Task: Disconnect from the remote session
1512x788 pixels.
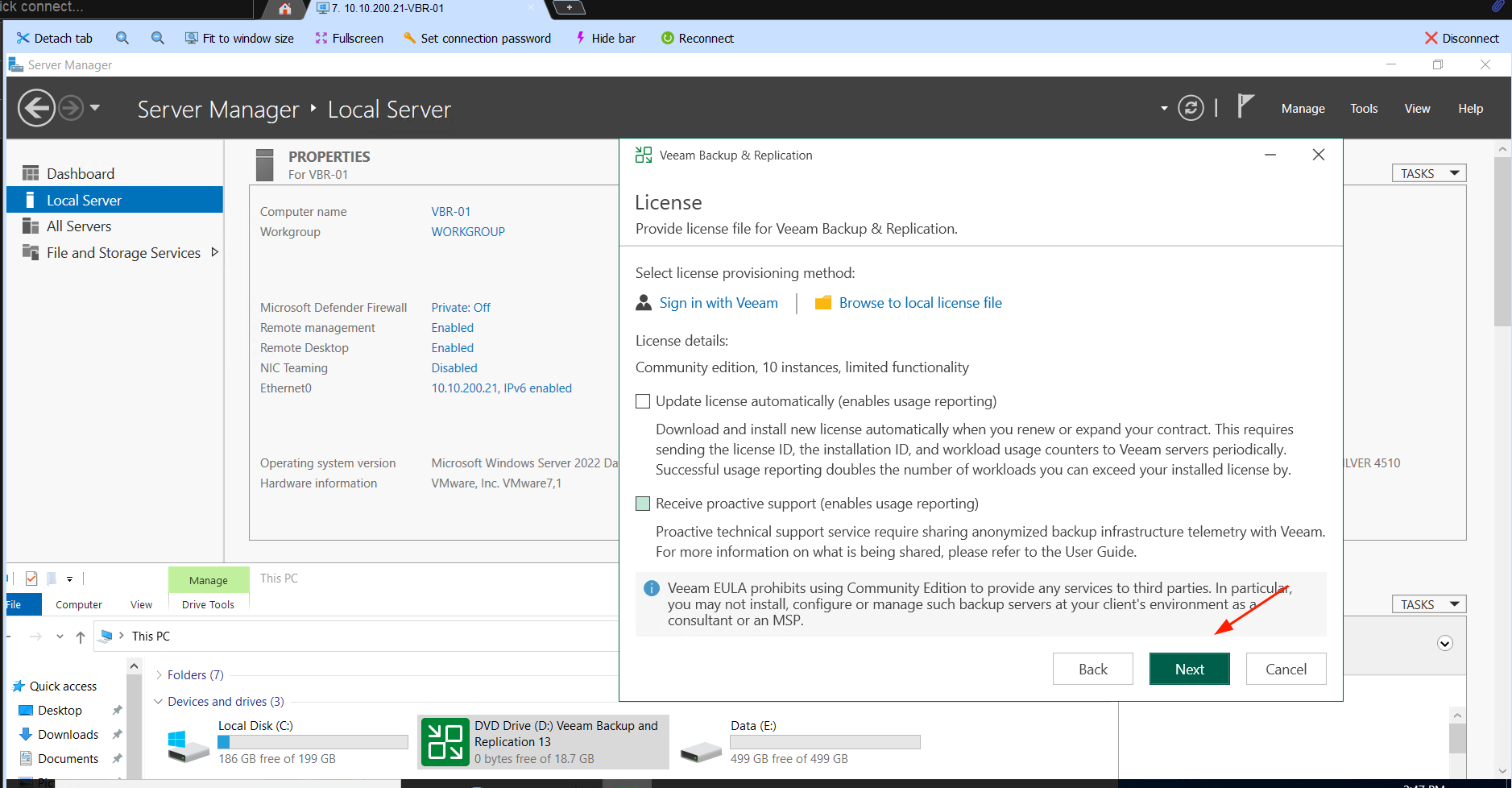Action: 1461,38
